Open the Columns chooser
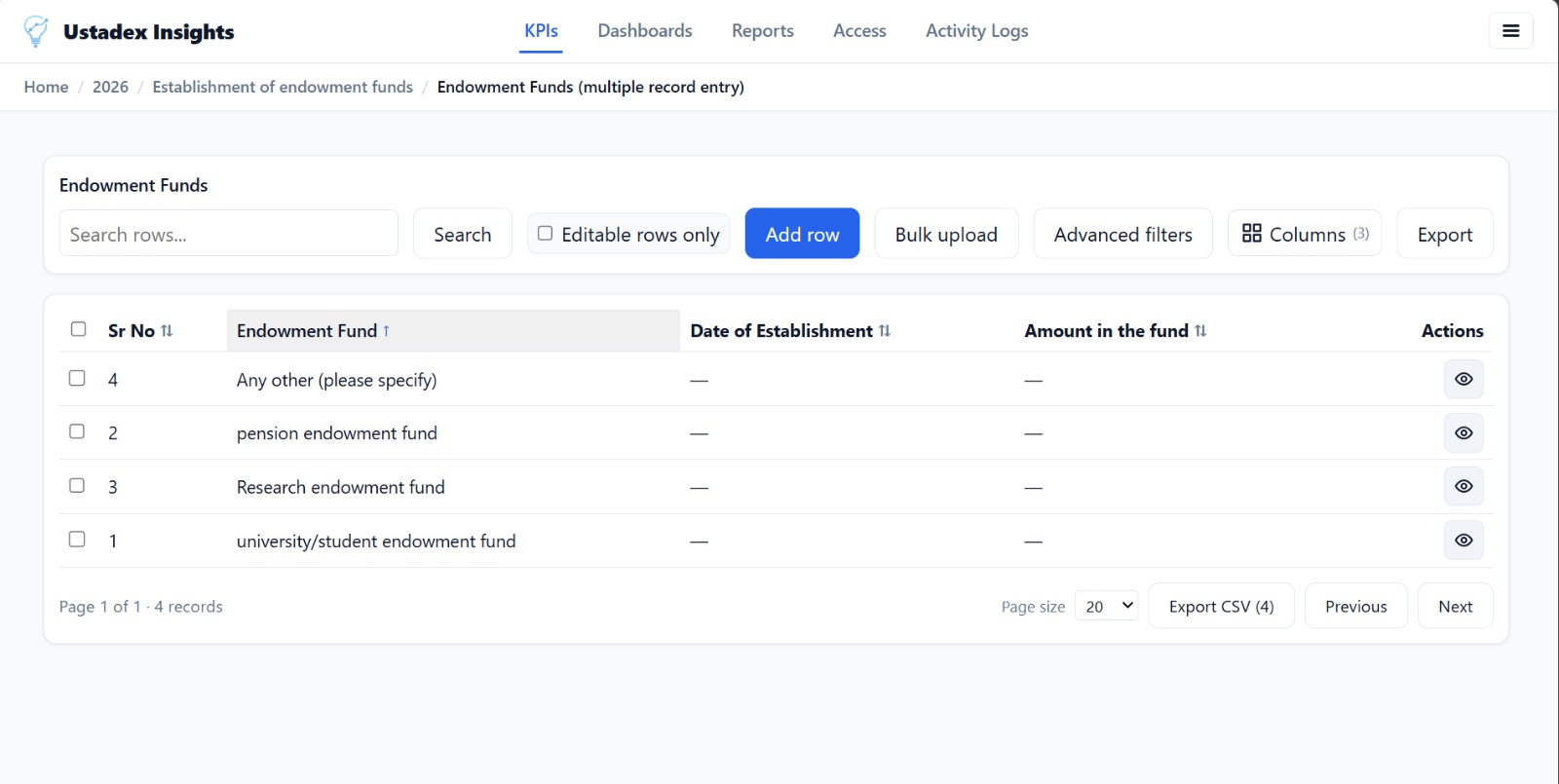The width and height of the screenshot is (1559, 784). [x=1305, y=234]
